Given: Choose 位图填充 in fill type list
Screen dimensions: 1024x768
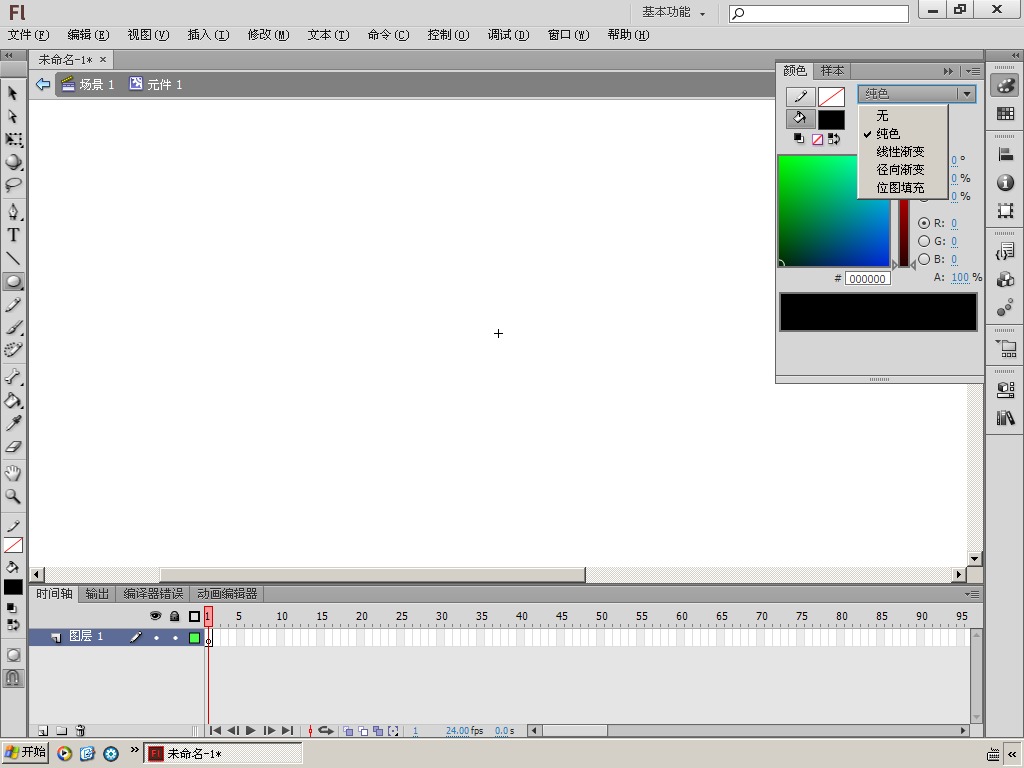Looking at the screenshot, I should coord(903,188).
